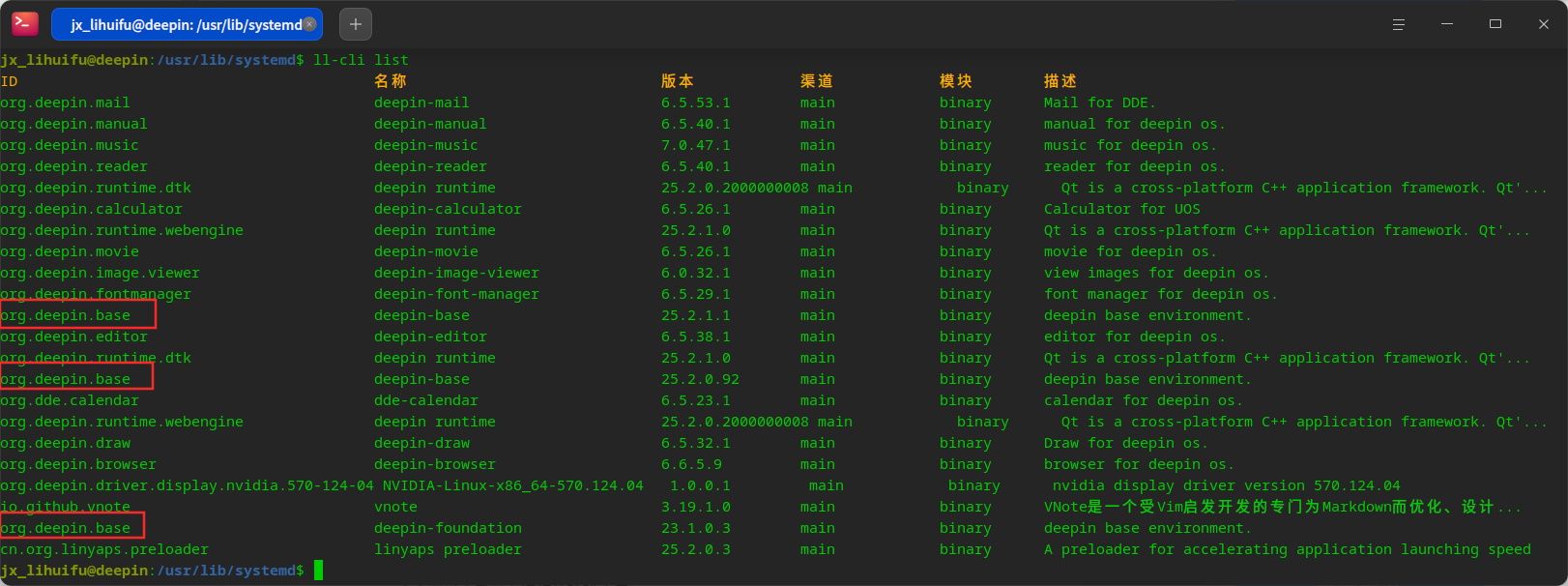Minimize the terminal window

coord(1447,24)
